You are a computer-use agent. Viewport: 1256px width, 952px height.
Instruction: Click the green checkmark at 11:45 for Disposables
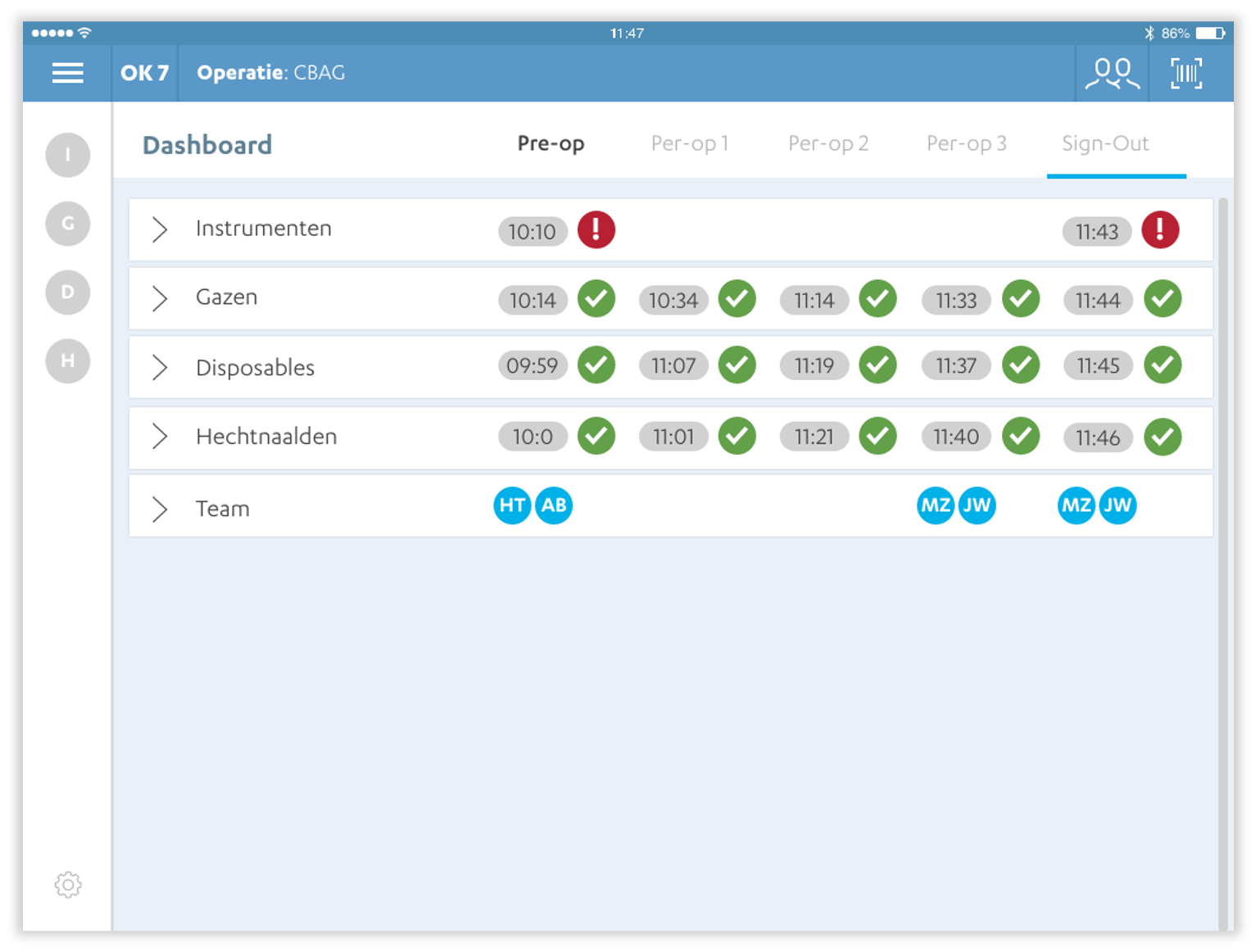click(x=1162, y=366)
